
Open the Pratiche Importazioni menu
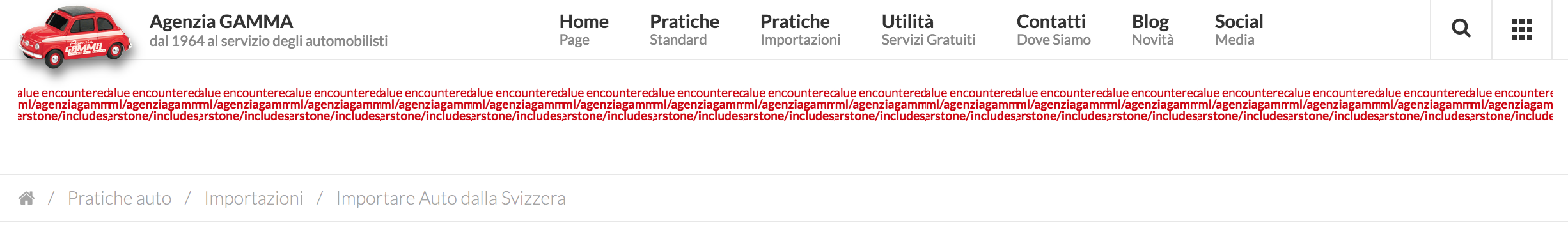tap(800, 30)
